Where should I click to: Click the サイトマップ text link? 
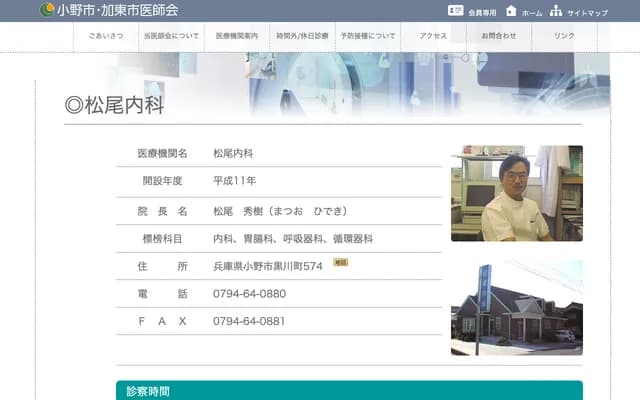point(587,12)
